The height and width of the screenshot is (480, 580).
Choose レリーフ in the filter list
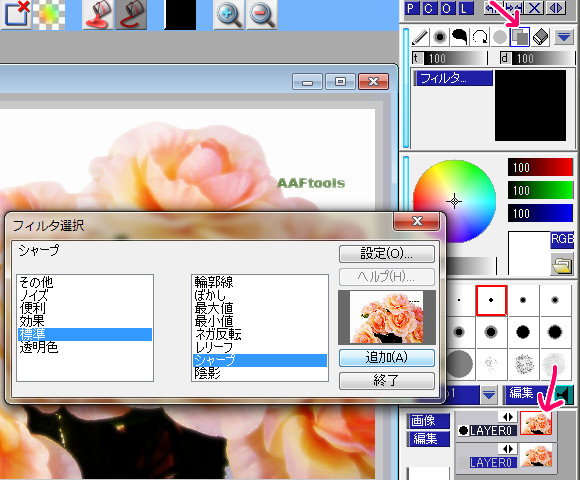pyautogui.click(x=260, y=347)
